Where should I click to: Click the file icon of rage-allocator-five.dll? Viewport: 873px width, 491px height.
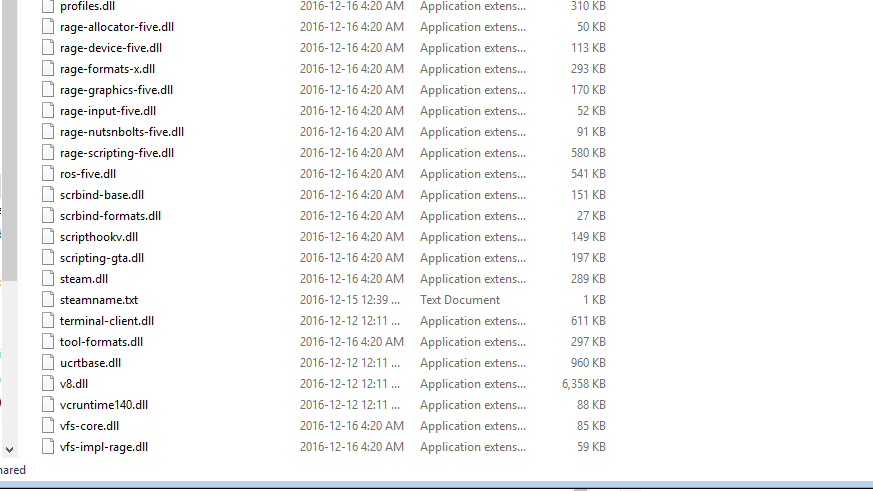coord(48,27)
